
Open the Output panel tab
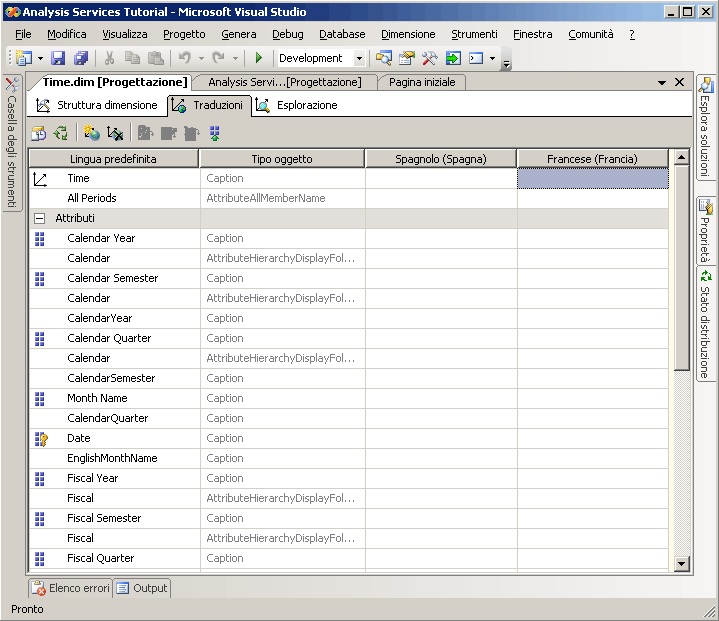tap(141, 588)
